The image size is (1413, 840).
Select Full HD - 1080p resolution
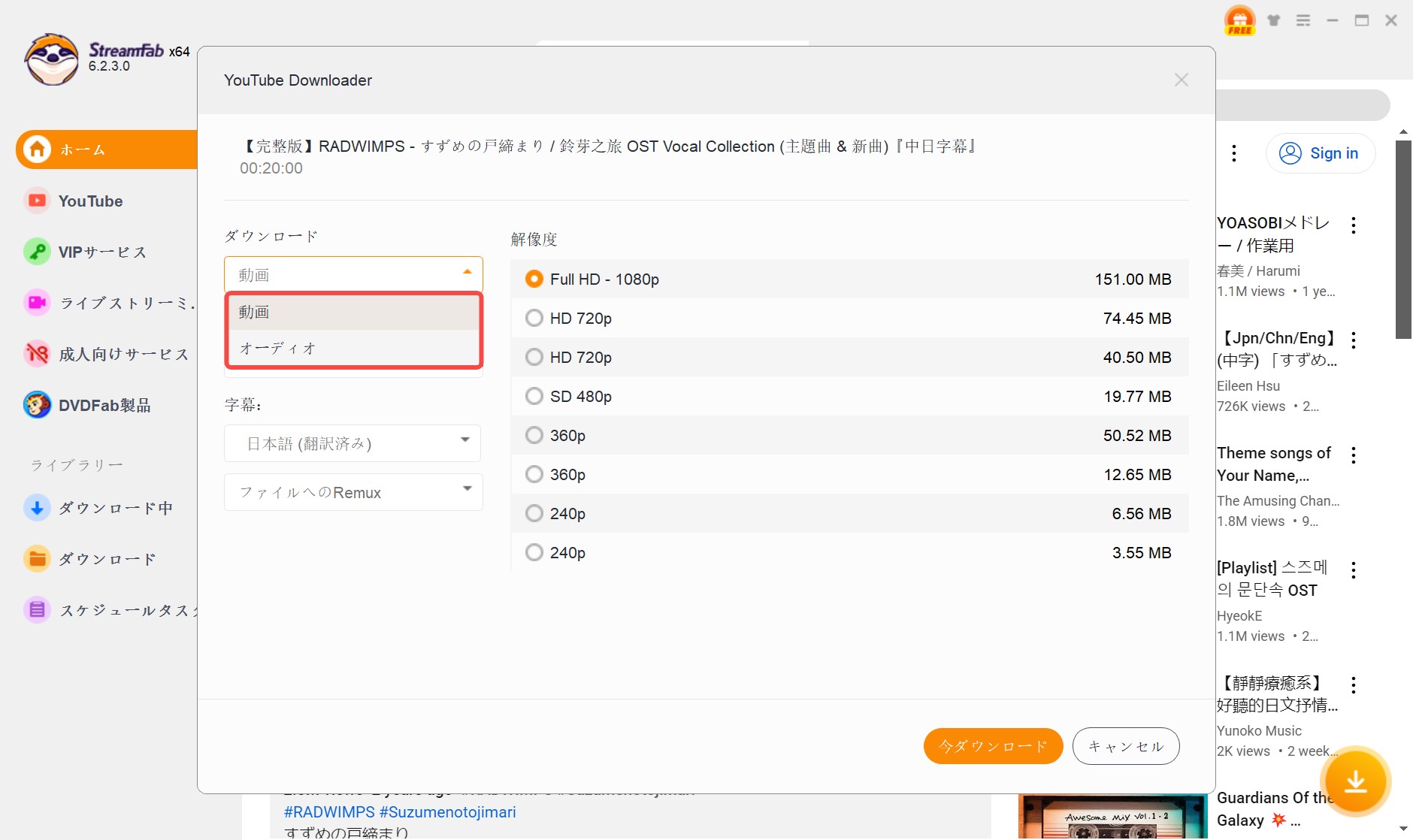849,279
